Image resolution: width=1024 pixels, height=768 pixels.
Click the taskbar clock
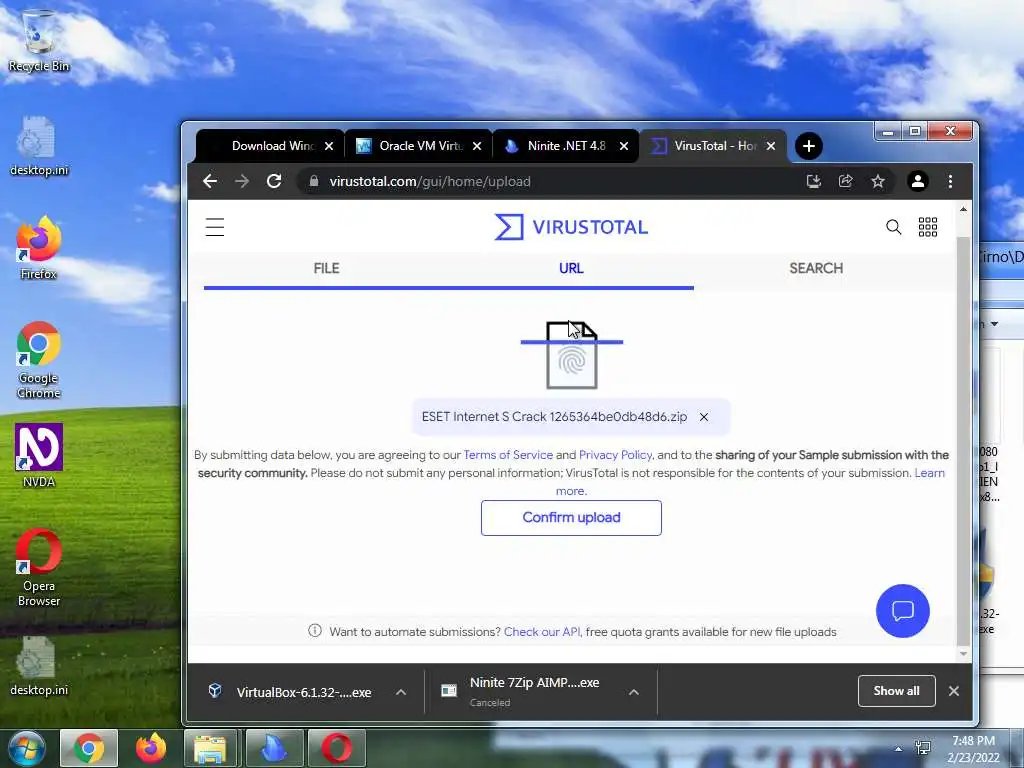tap(973, 749)
